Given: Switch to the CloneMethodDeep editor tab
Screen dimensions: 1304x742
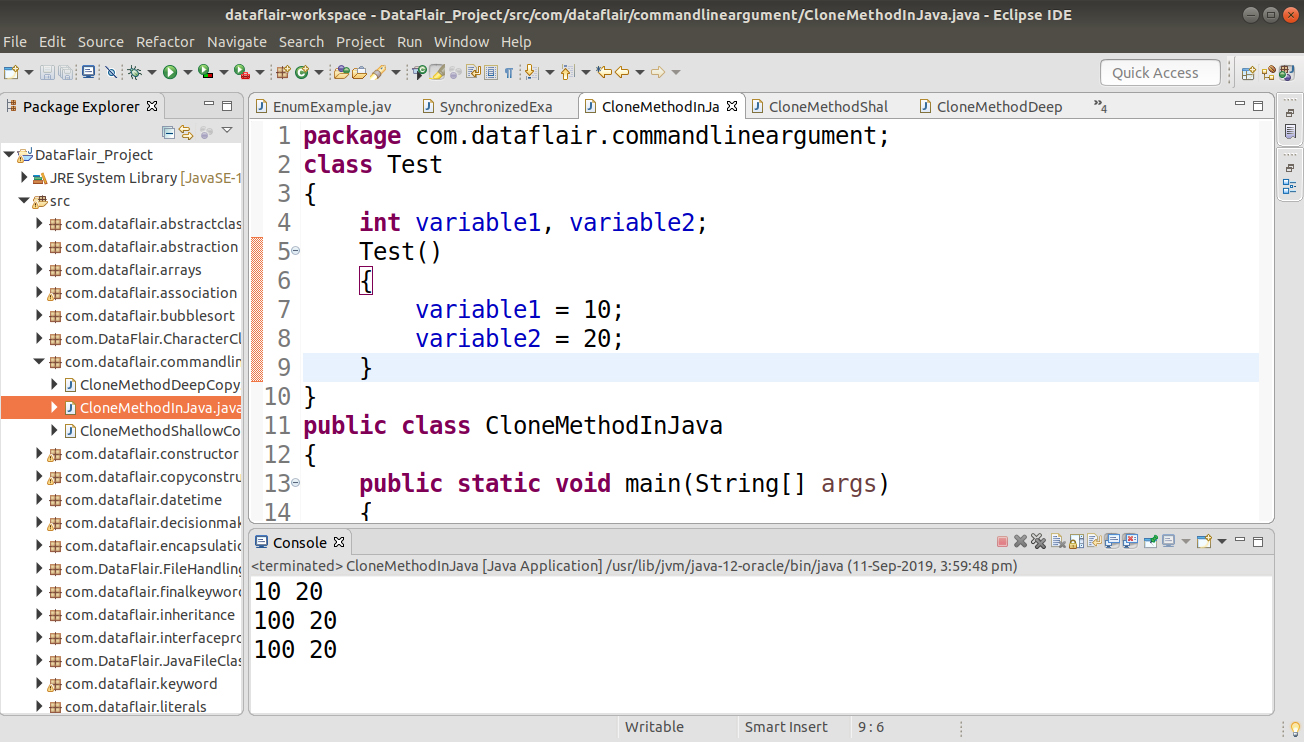Looking at the screenshot, I should pyautogui.click(x=991, y=106).
